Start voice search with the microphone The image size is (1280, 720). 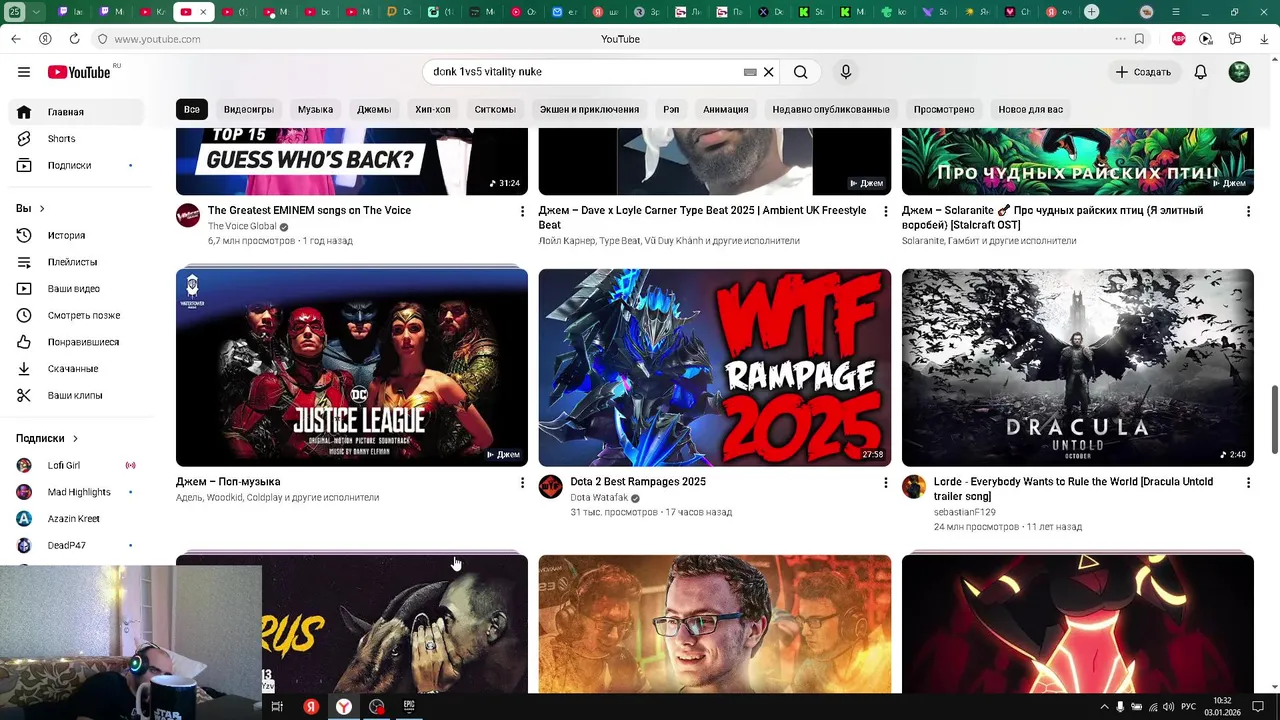846,72
